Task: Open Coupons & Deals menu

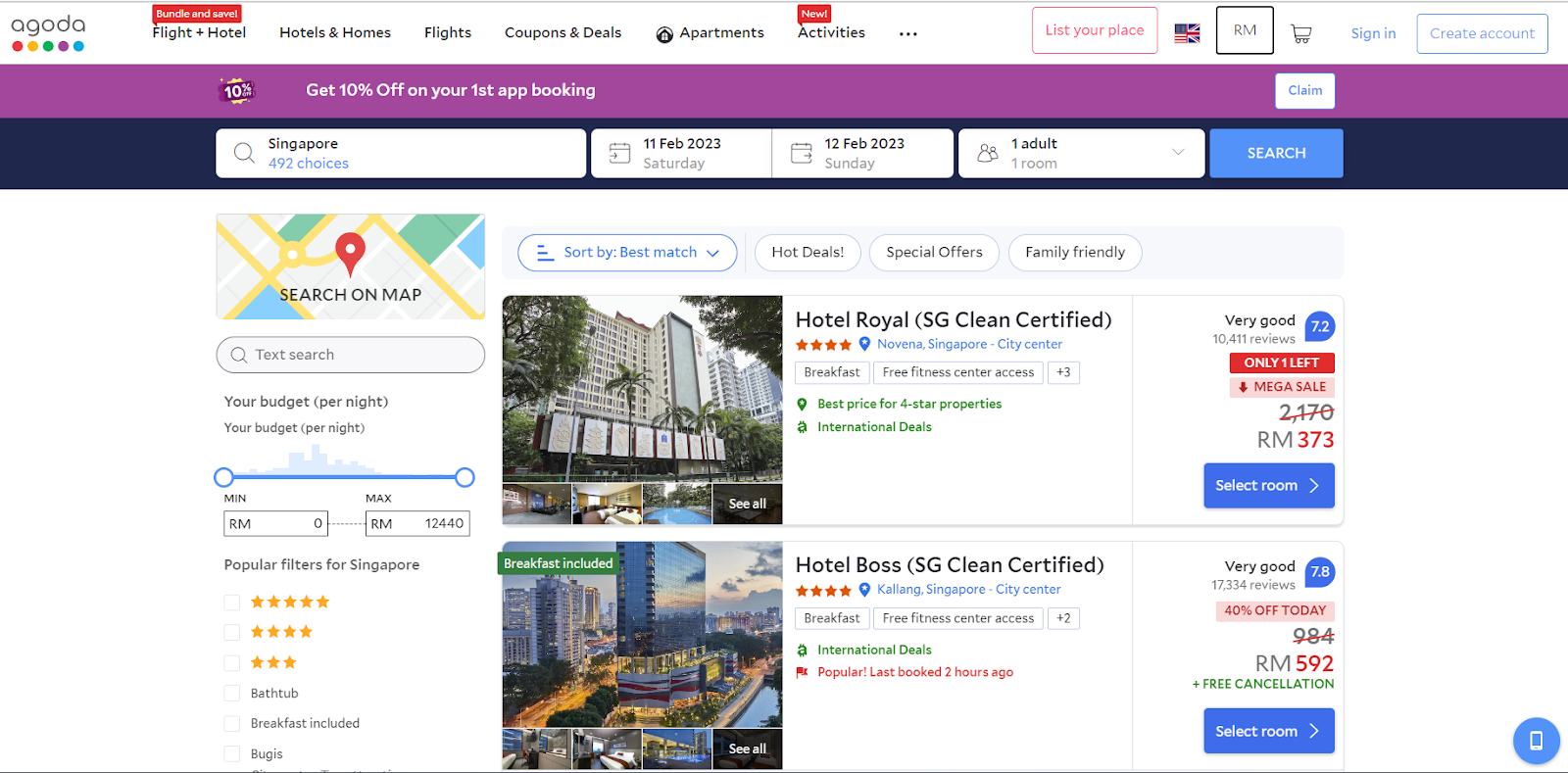Action: point(563,32)
